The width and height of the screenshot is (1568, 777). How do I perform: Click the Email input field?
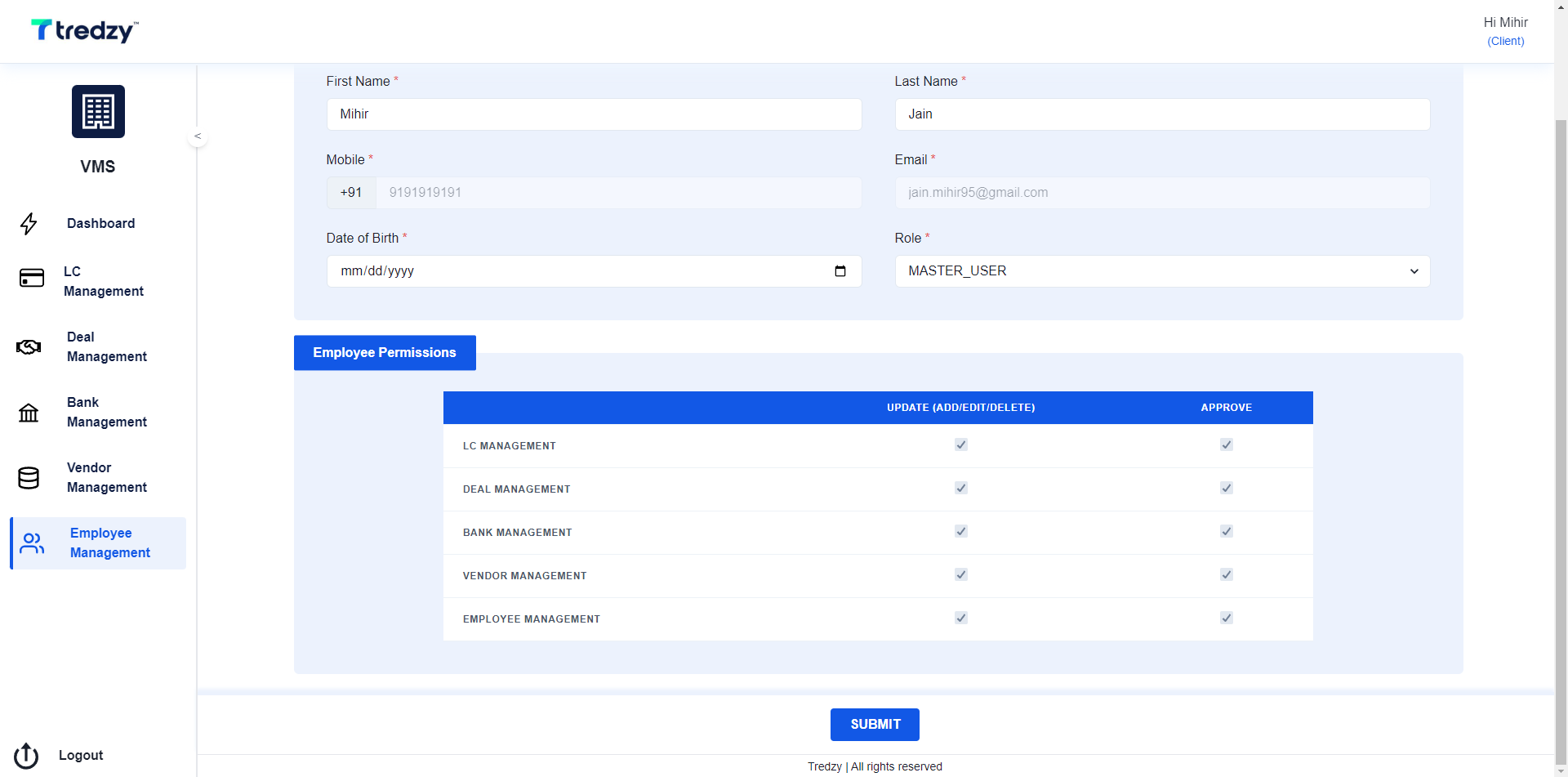[1162, 193]
